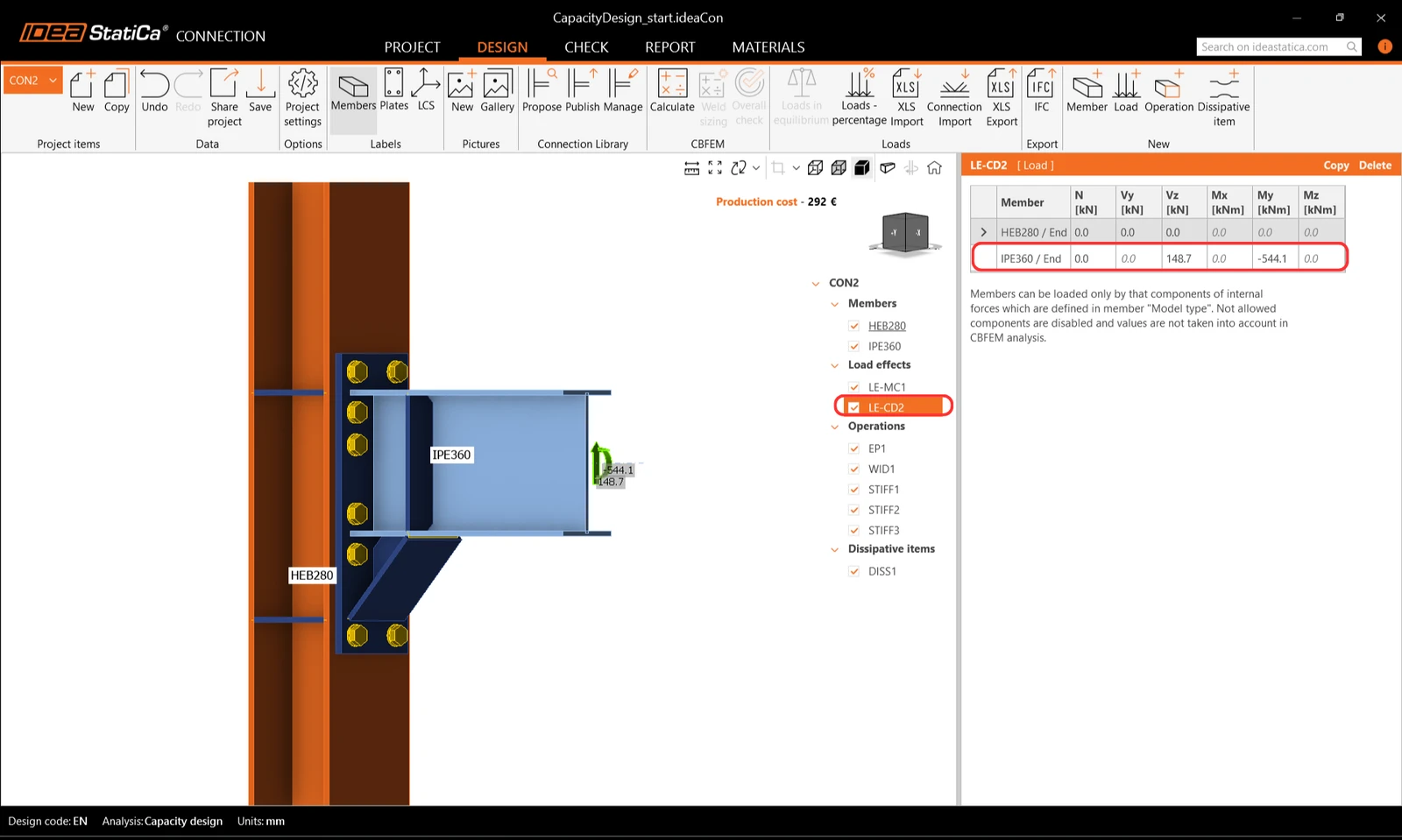Screen dimensions: 1402x840
Task: Toggle Plates labels
Action: [394, 91]
